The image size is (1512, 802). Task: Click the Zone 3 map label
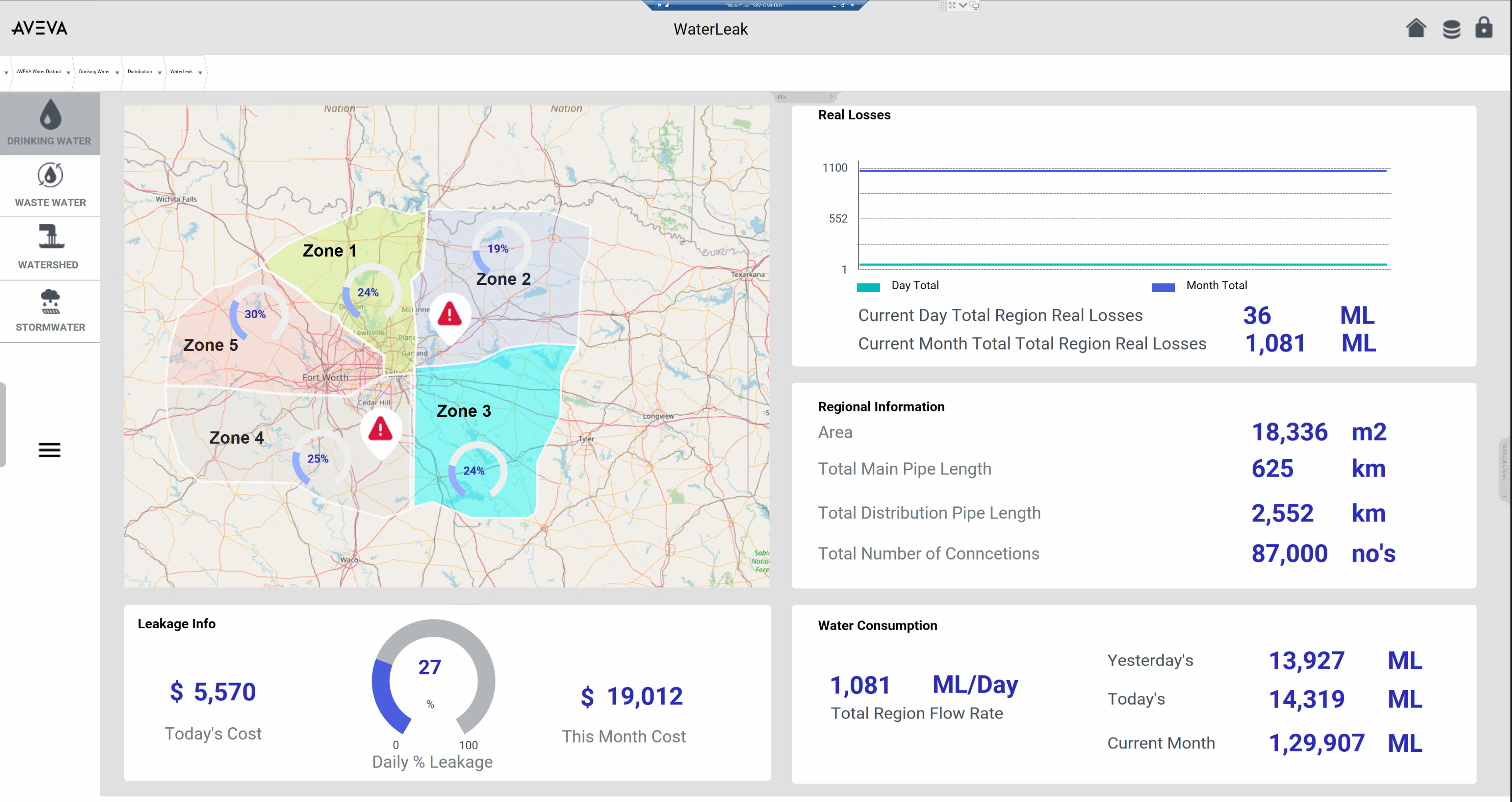(x=464, y=411)
